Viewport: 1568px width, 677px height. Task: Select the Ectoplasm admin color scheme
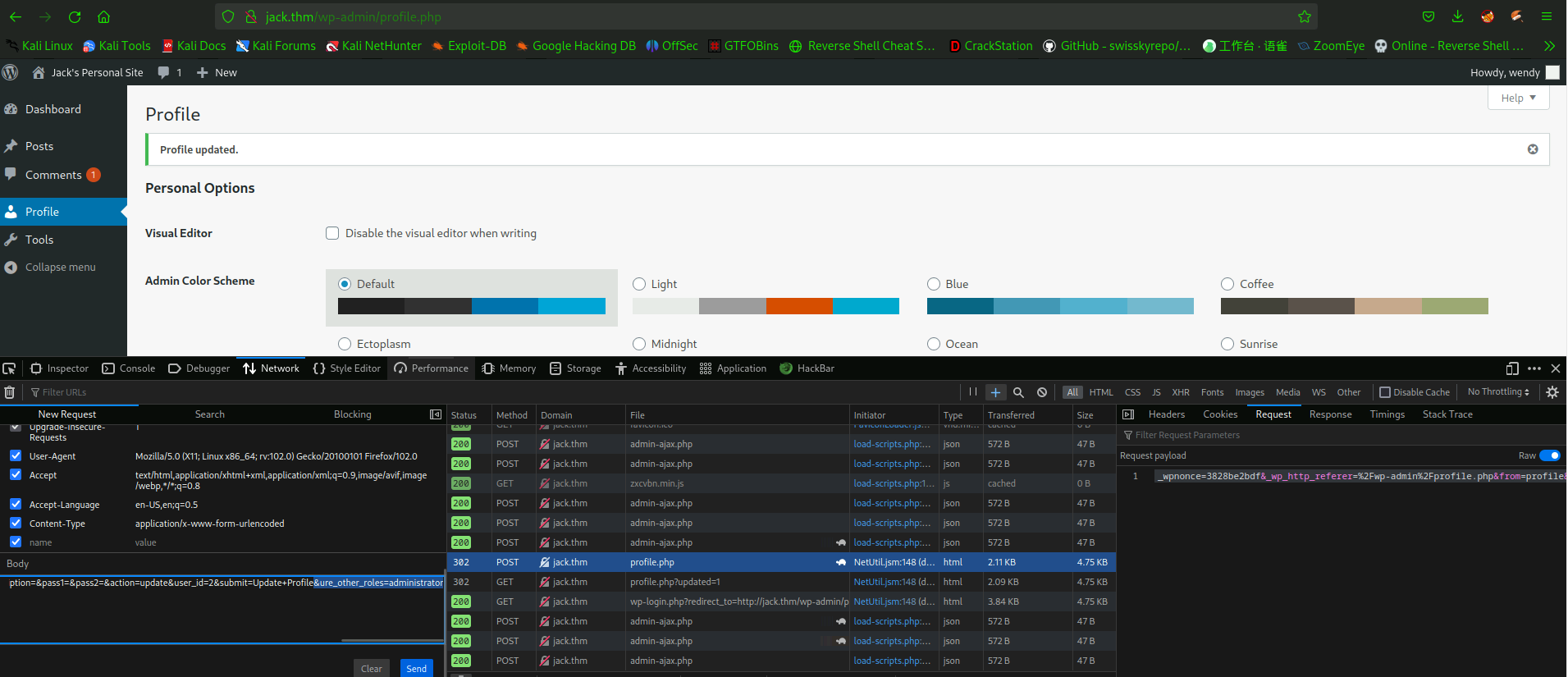tap(345, 344)
